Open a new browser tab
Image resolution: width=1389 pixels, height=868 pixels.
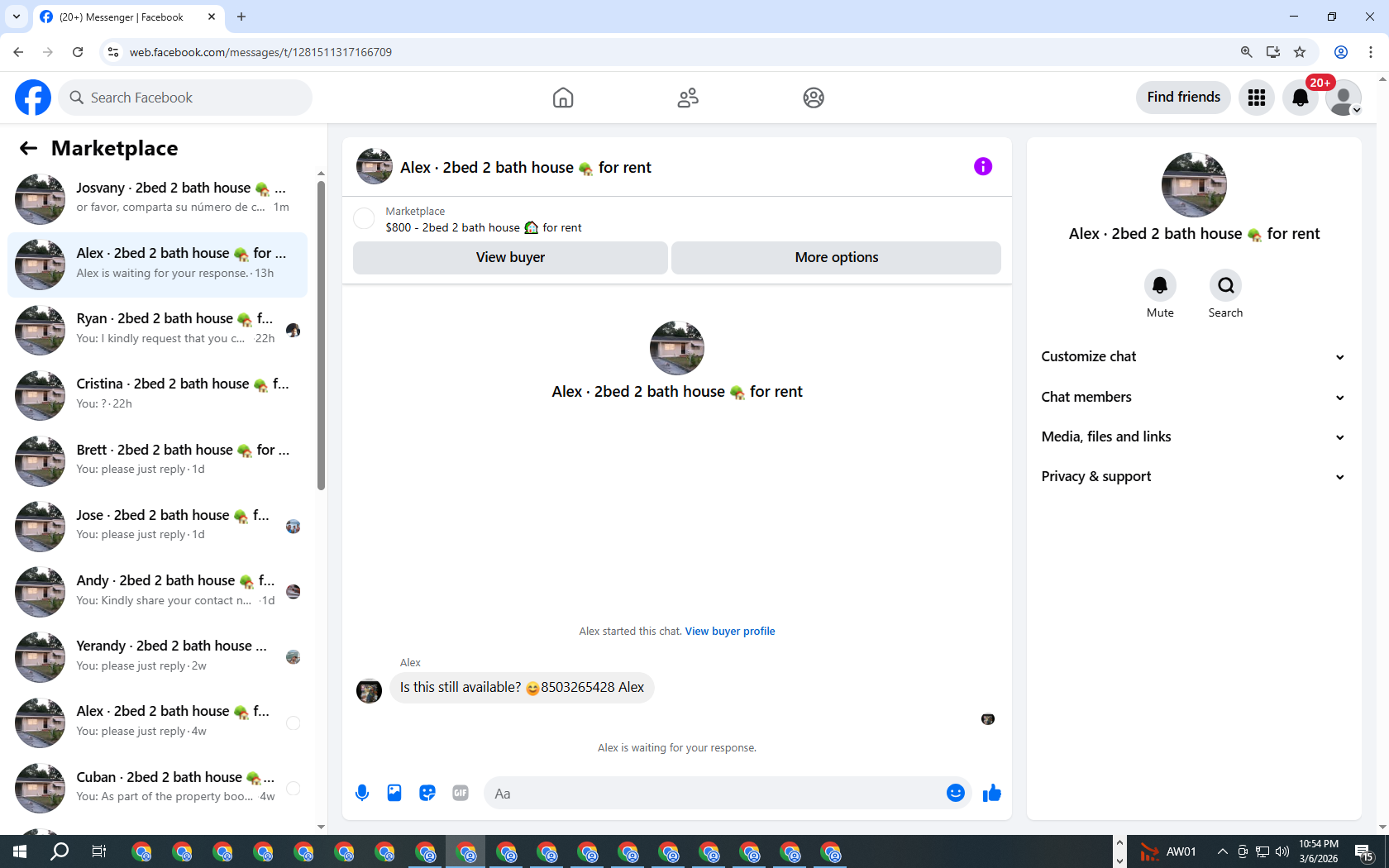[241, 17]
